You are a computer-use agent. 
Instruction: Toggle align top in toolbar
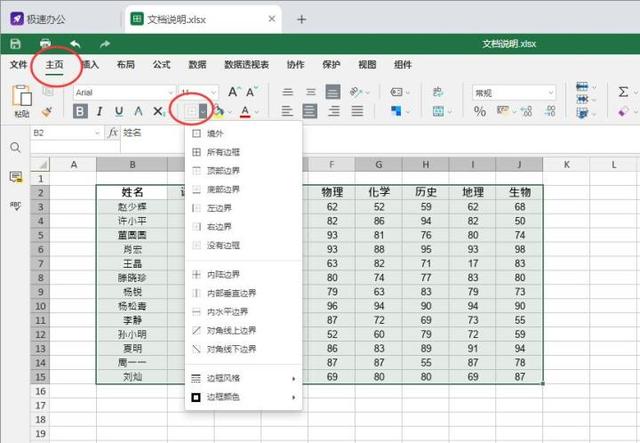[x=288, y=92]
